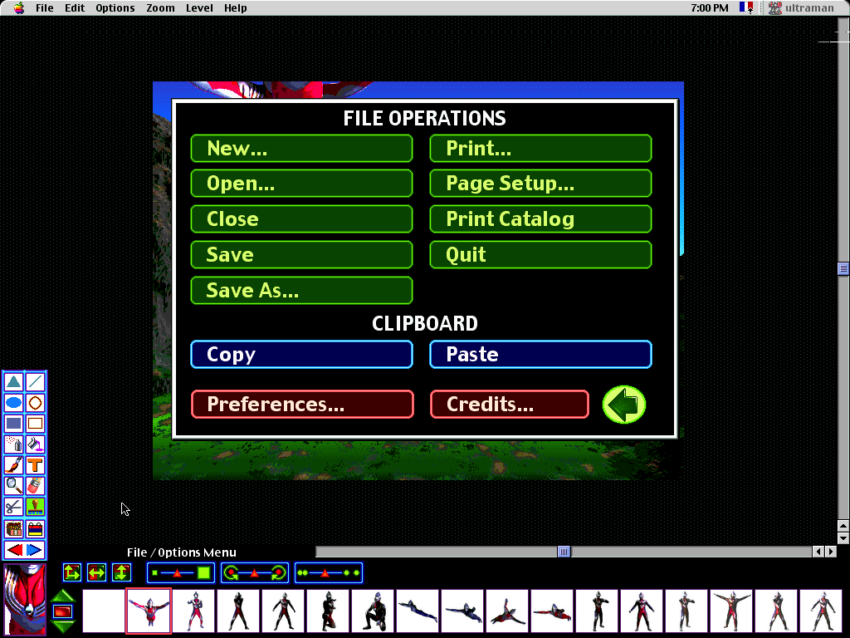Select the paintbrush tool
850x638 pixels.
click(14, 465)
